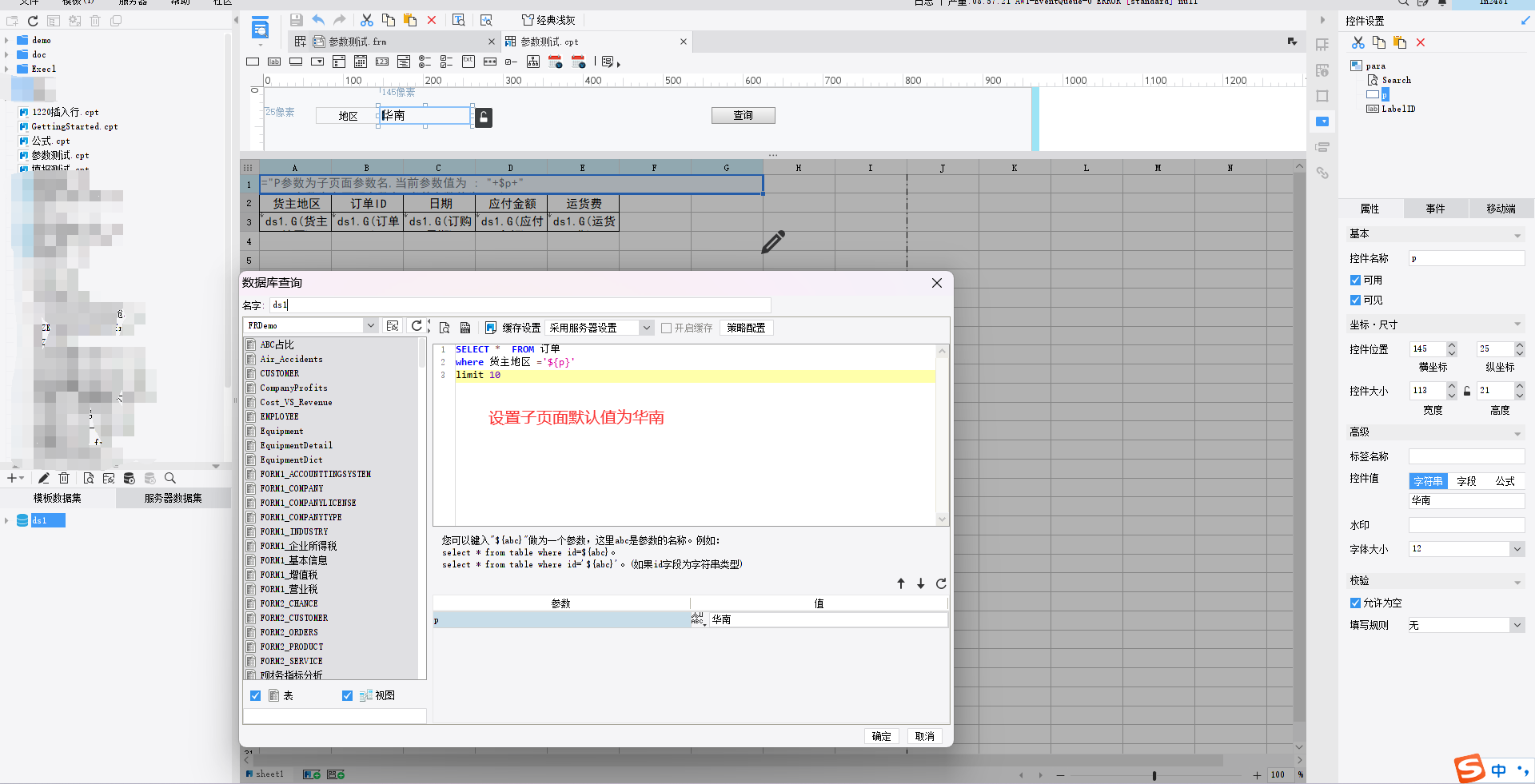
Task: Click the preview icon in the database query toolbar
Action: point(445,328)
